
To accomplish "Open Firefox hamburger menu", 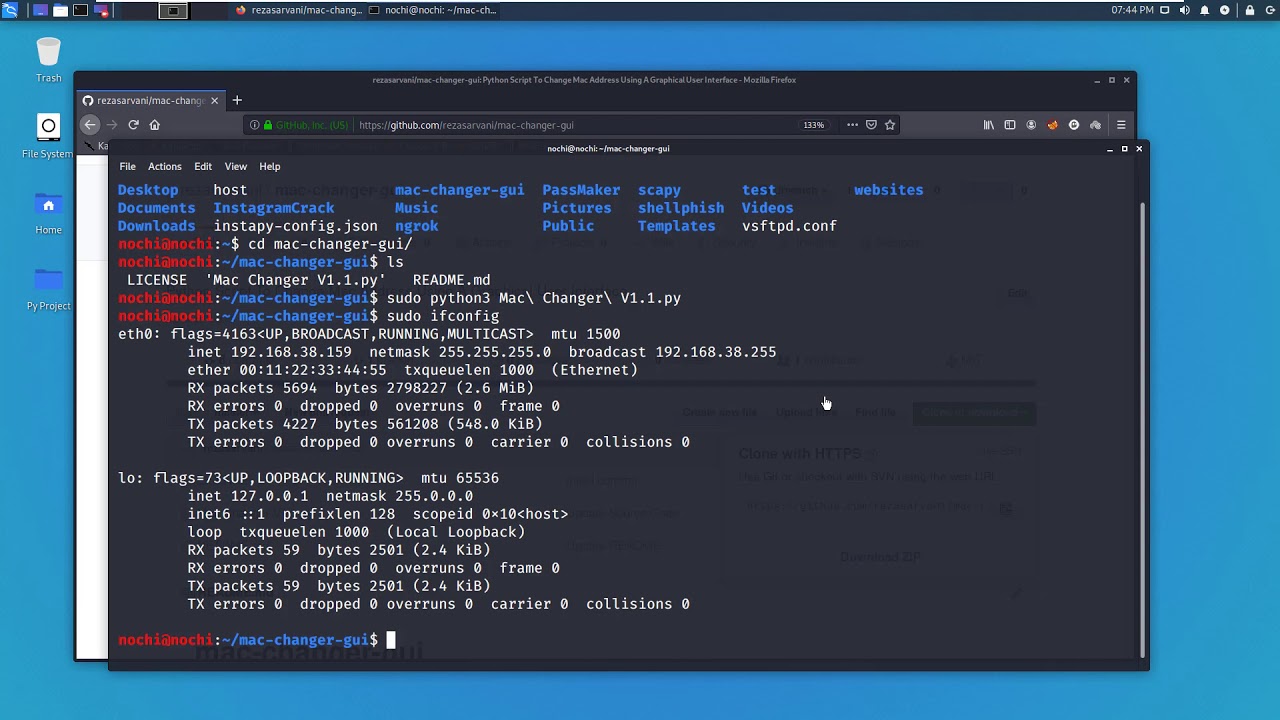I will (1121, 125).
